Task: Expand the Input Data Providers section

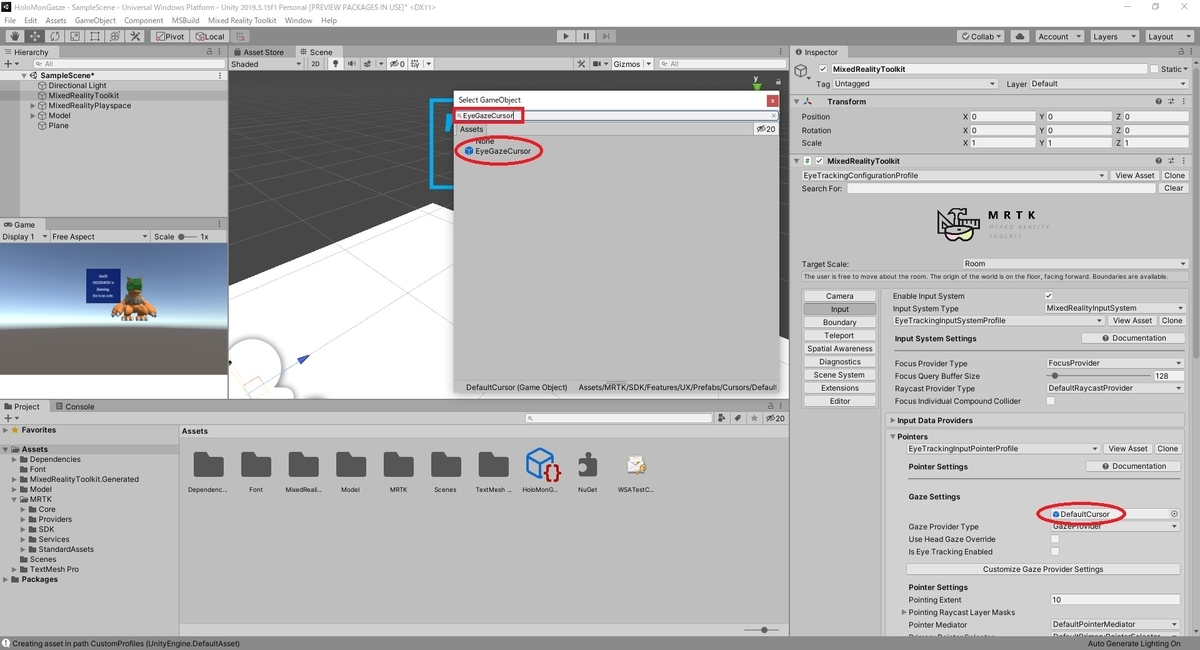Action: (x=892, y=421)
